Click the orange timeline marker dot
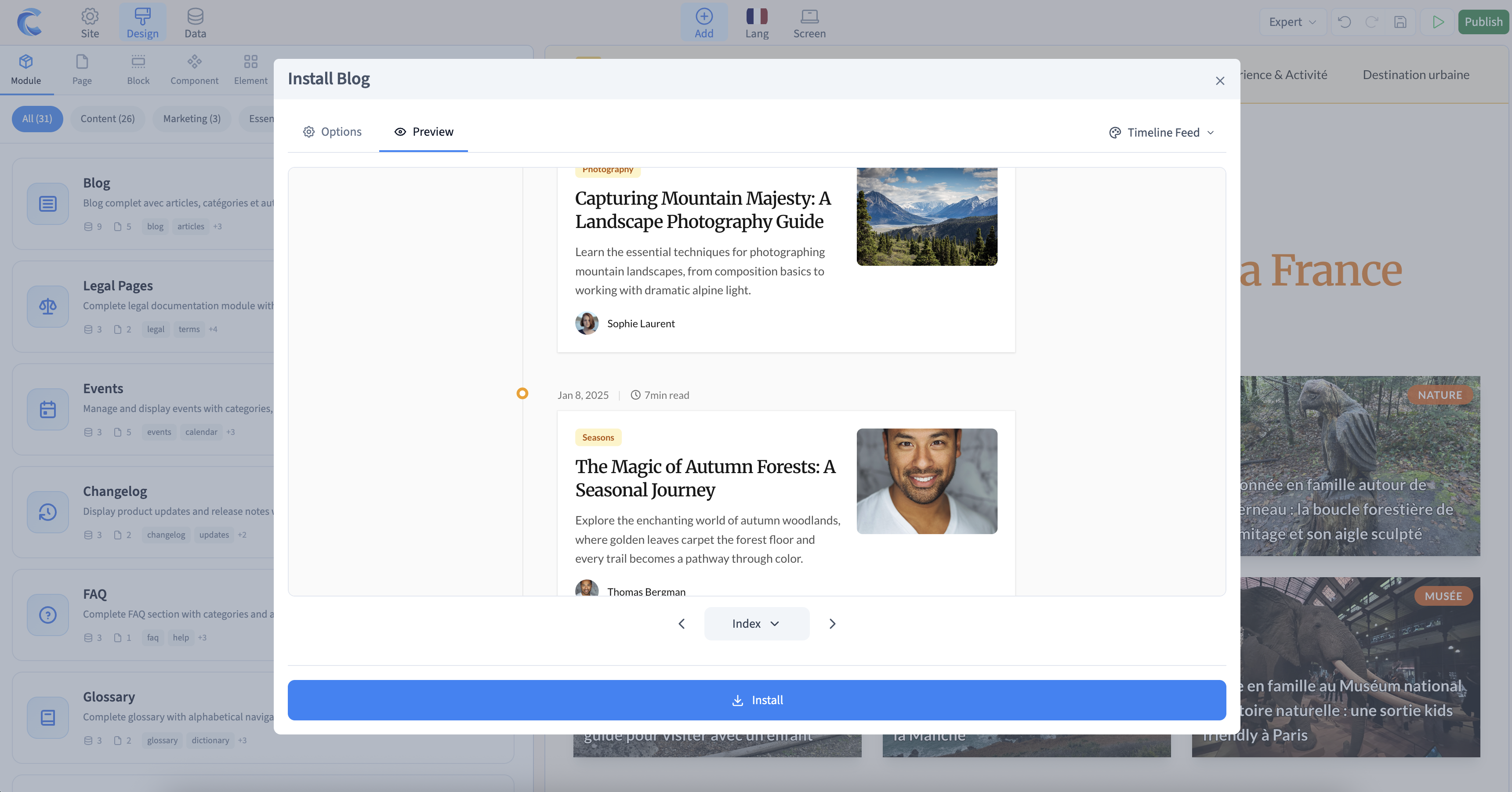The width and height of the screenshot is (1512, 792). pyautogui.click(x=522, y=394)
